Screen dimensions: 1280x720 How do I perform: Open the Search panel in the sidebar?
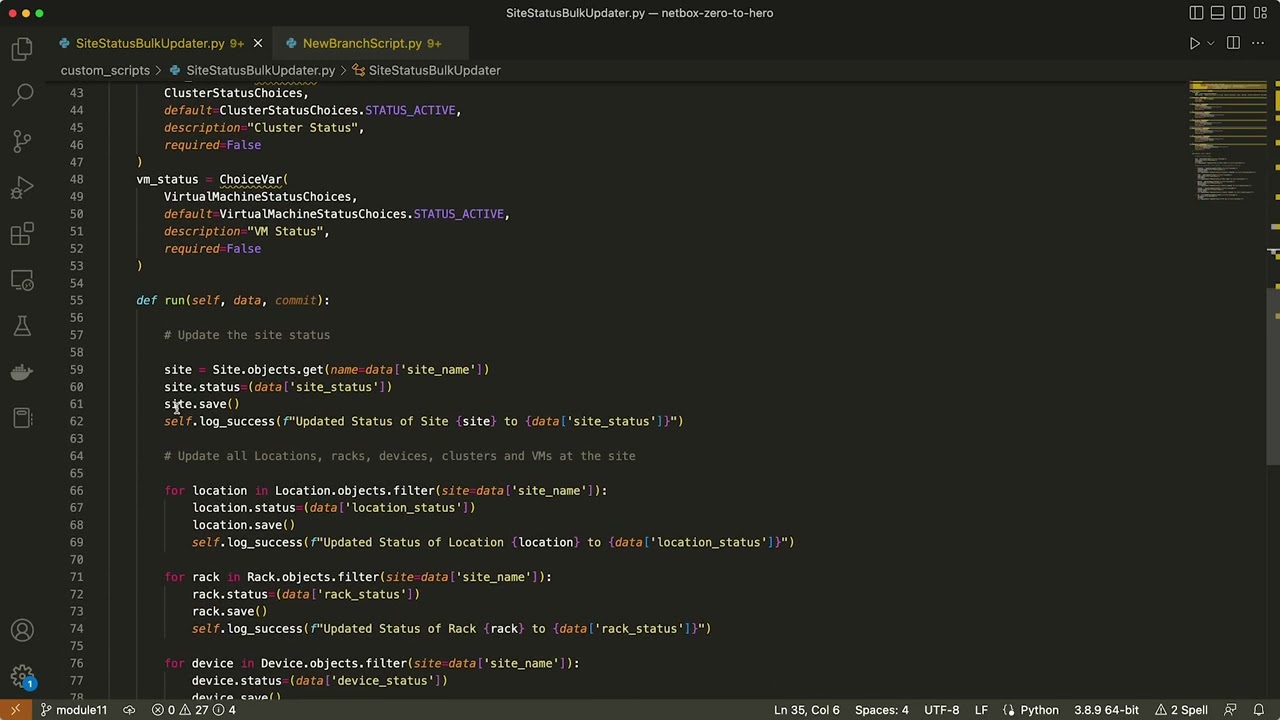22,95
